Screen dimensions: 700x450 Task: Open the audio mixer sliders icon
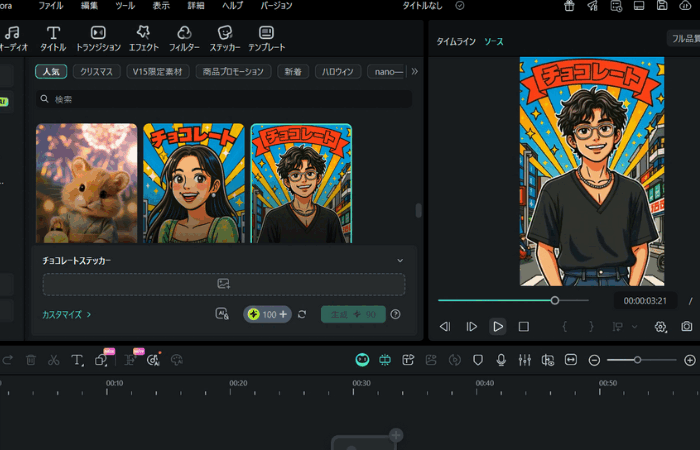tap(525, 360)
